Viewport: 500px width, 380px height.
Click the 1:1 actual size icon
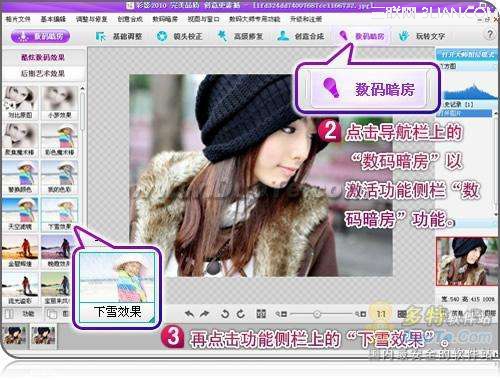[x=381, y=314]
